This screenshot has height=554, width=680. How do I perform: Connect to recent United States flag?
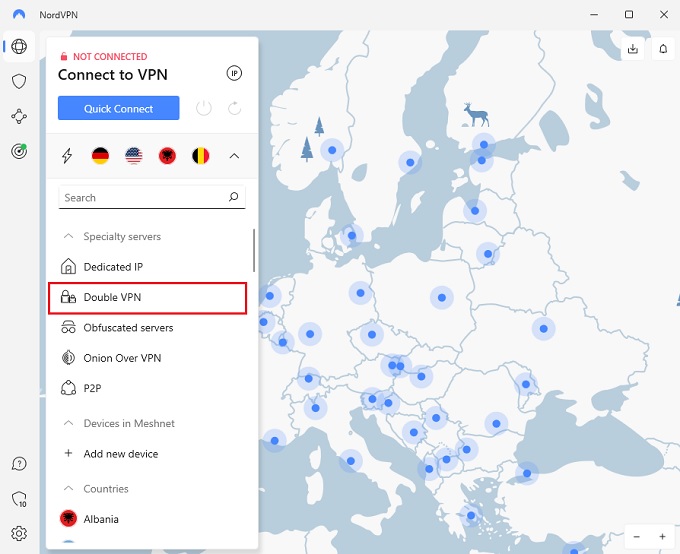(134, 156)
